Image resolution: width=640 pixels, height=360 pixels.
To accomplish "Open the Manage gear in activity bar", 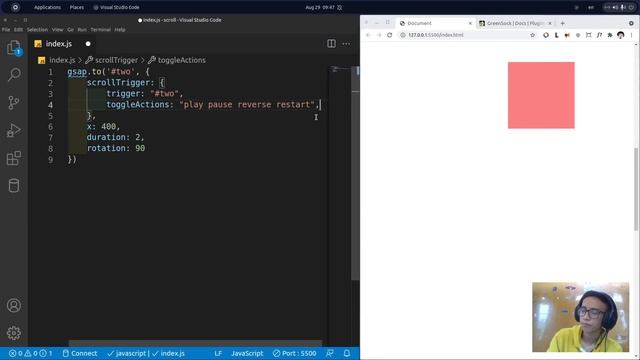I will [14, 333].
